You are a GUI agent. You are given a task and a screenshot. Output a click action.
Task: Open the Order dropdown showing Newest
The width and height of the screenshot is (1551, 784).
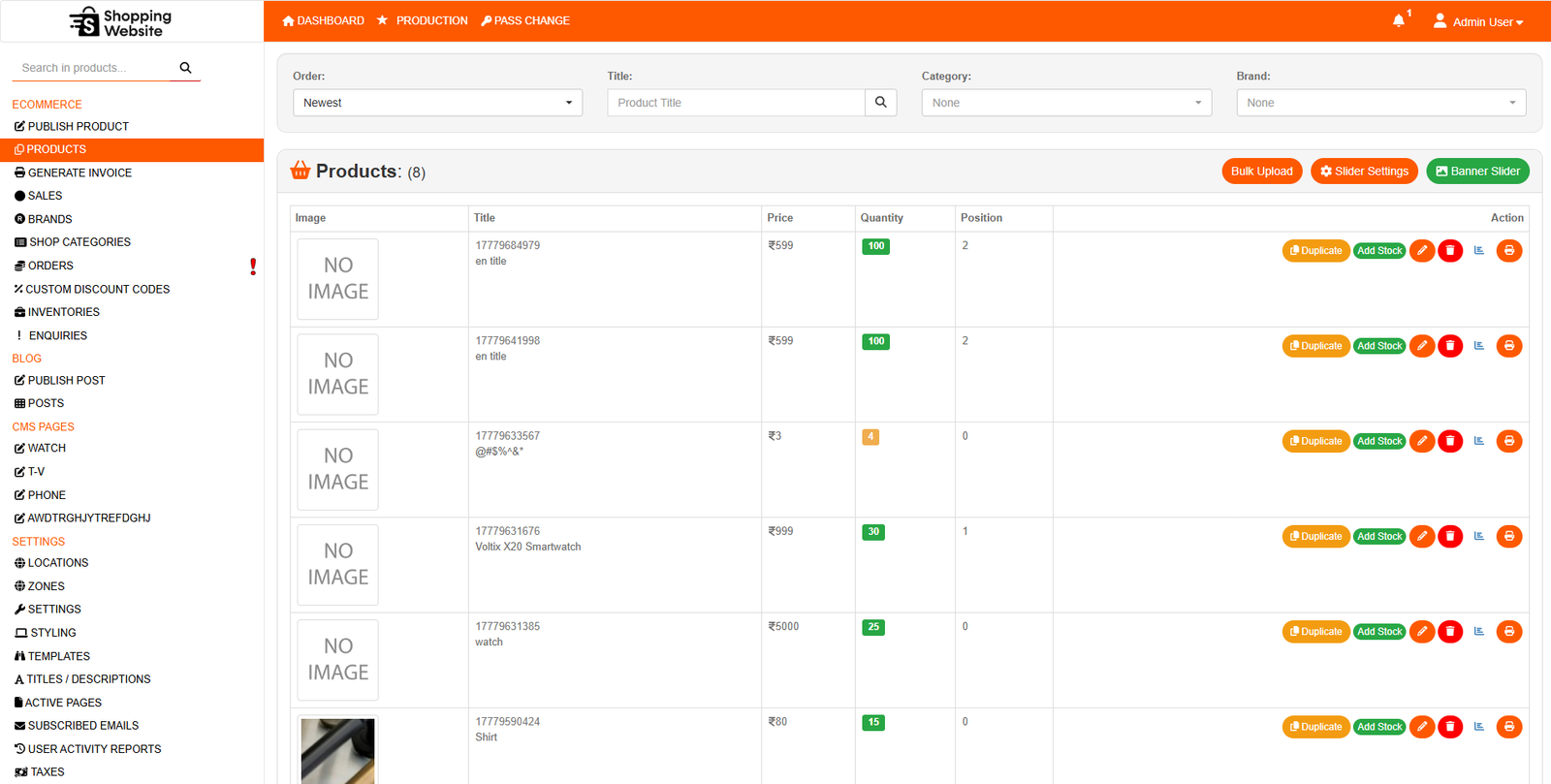437,103
